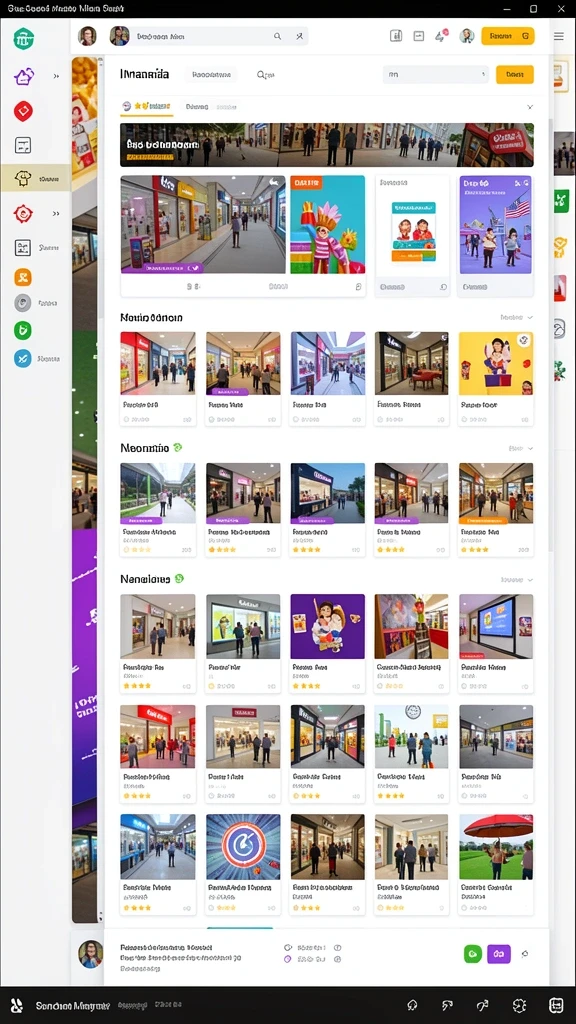Image resolution: width=576 pixels, height=1024 pixels.
Task: Toggle the badge on the yellow cartoon thumbnail
Action: (x=523, y=340)
